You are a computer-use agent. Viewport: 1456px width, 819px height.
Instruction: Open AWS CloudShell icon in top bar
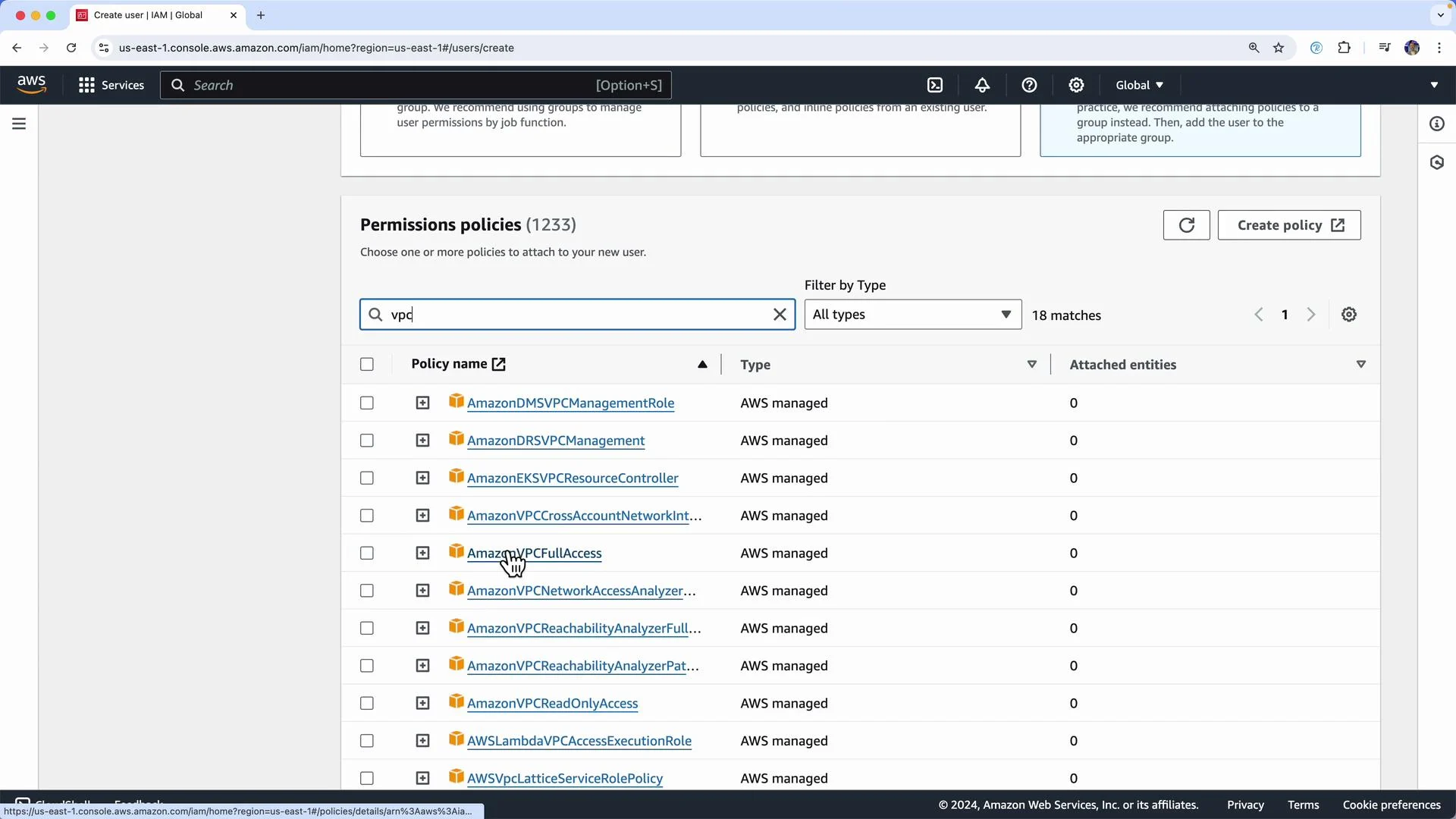935,85
